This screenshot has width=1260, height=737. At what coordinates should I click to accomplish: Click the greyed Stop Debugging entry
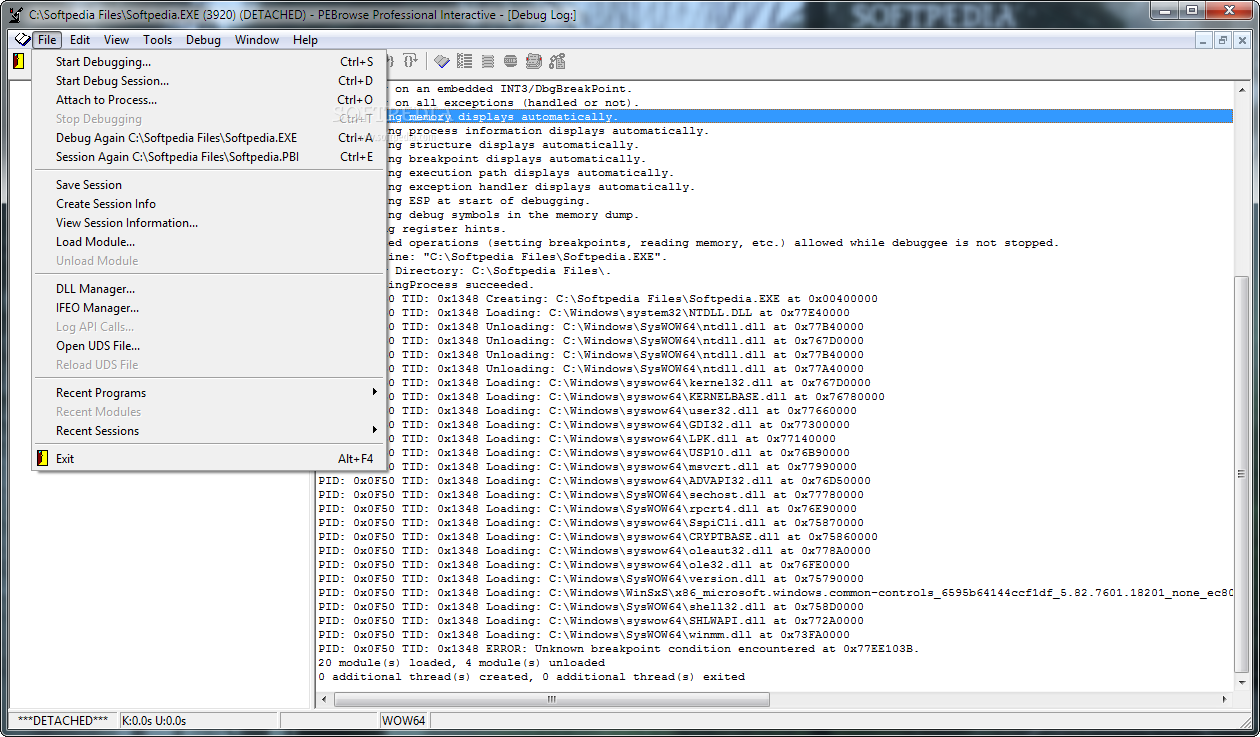coord(209,119)
